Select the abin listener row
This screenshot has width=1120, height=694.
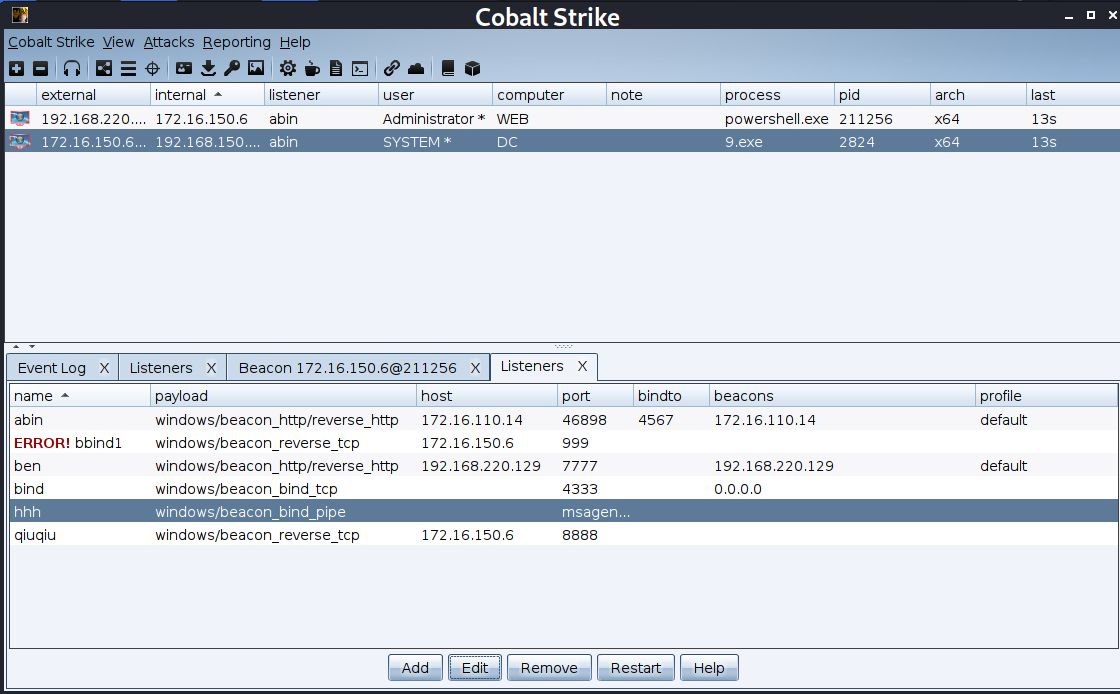pos(564,420)
